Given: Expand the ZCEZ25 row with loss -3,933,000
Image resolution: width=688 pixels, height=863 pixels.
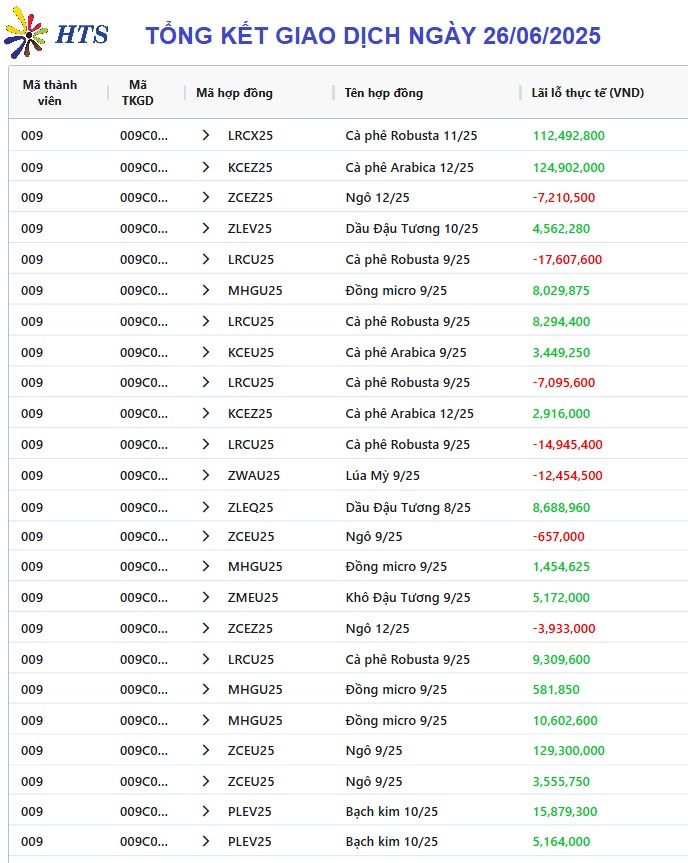Looking at the screenshot, I should (206, 629).
